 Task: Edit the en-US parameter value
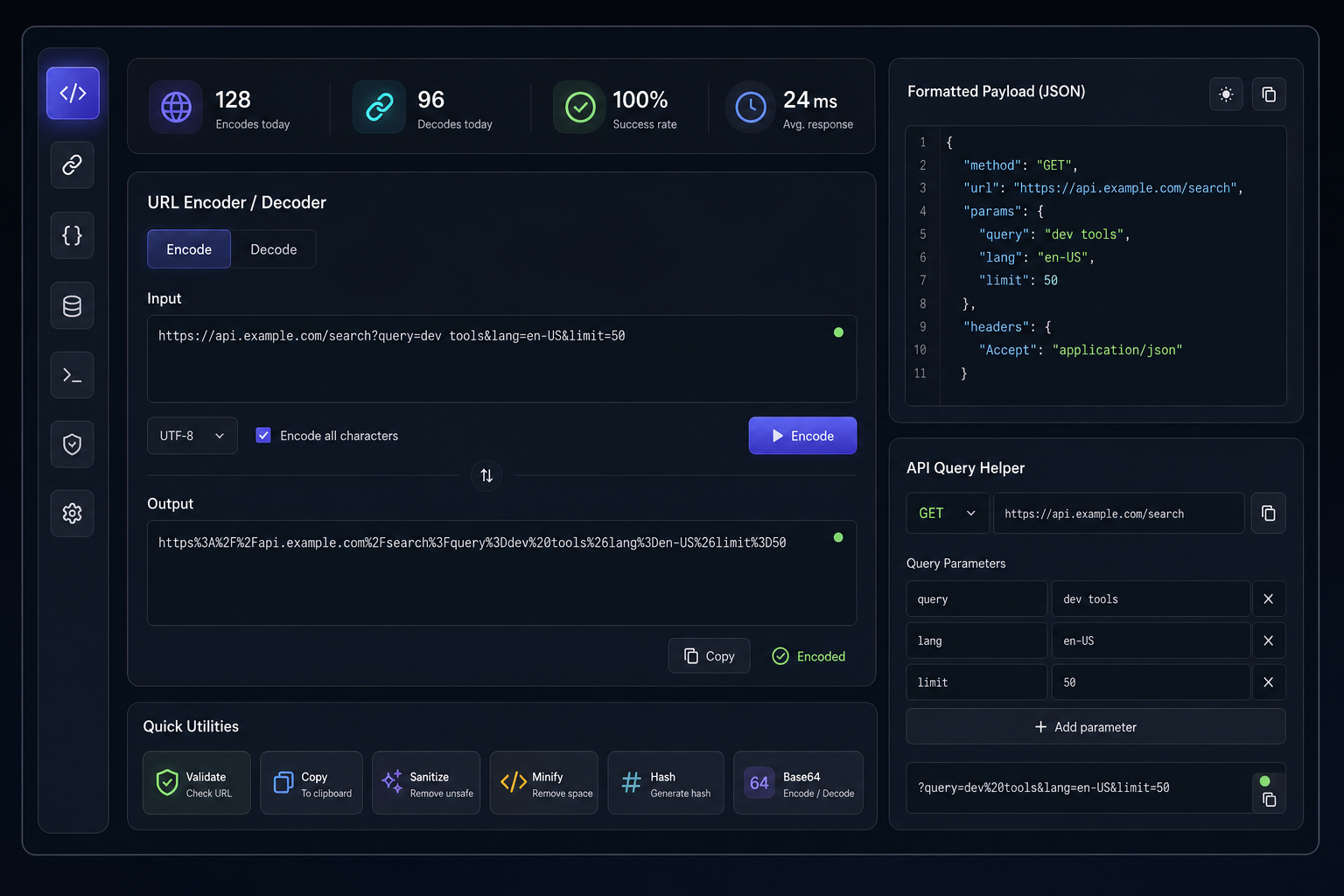(1151, 640)
